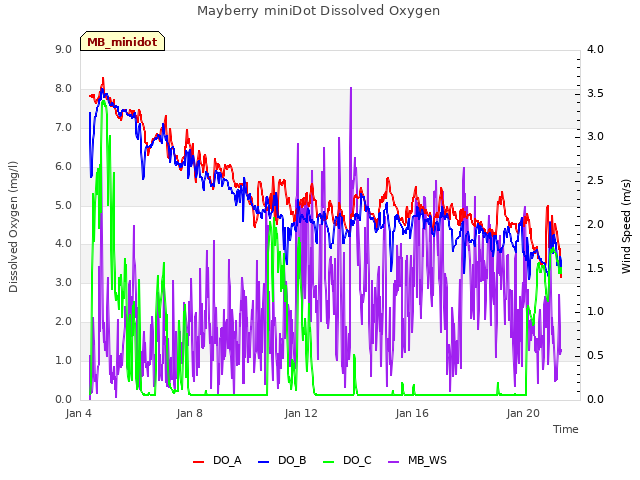Click the 4.0 wind speed axis value

[596, 49]
